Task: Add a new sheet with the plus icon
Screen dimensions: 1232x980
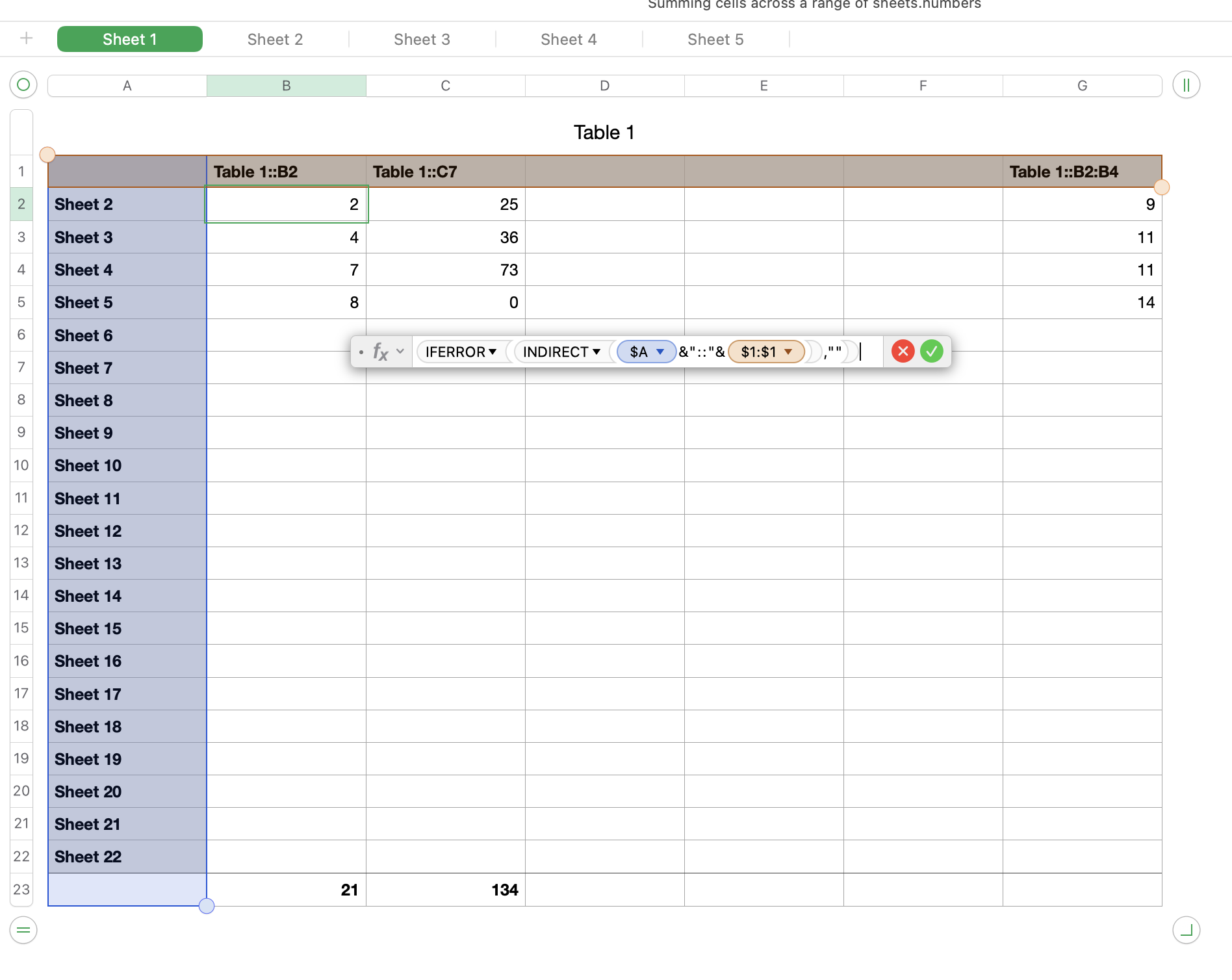Action: pos(27,38)
